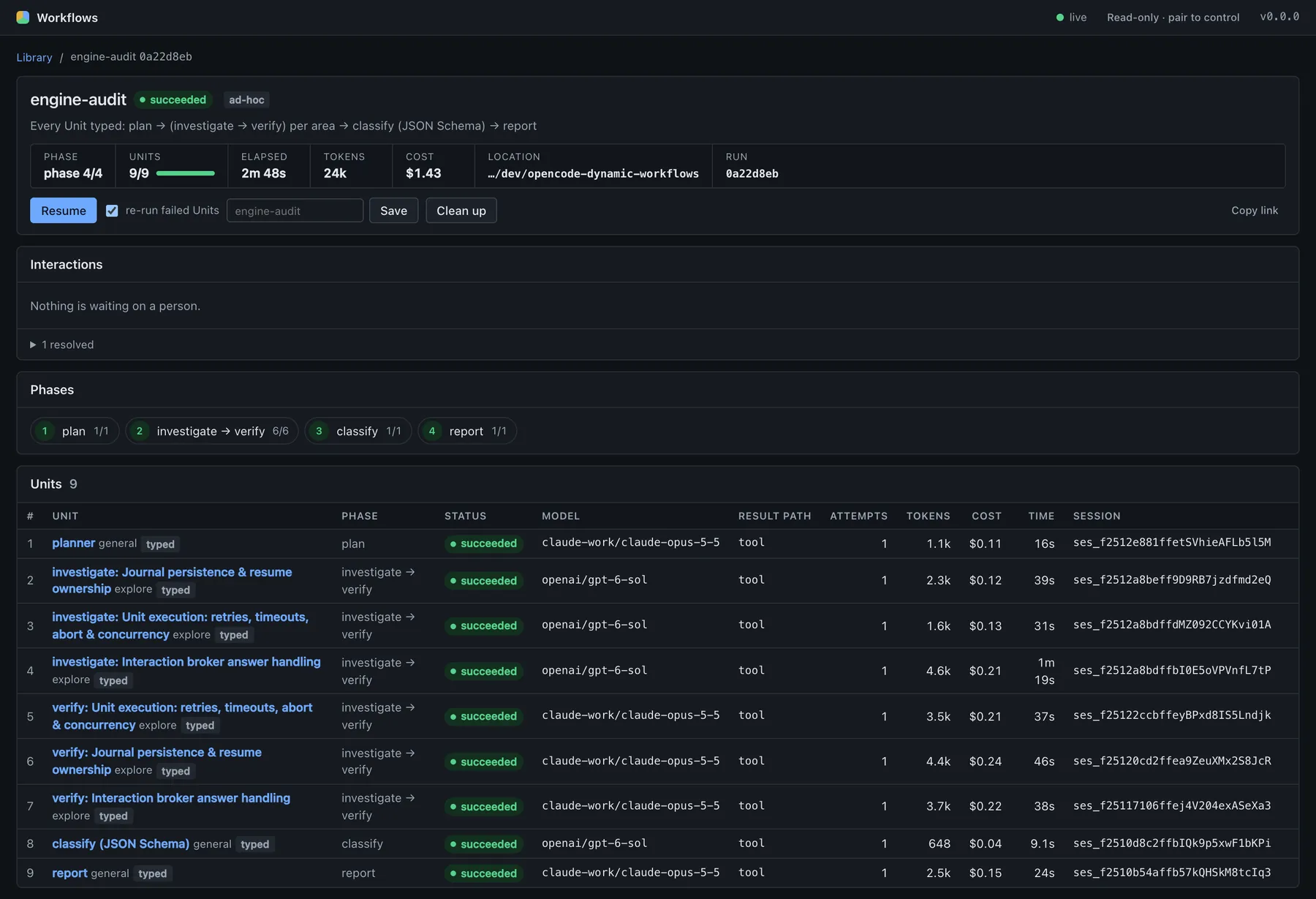Toggle the re-run failed Units checkbox
Screen dimensions: 1316x899
coord(112,211)
